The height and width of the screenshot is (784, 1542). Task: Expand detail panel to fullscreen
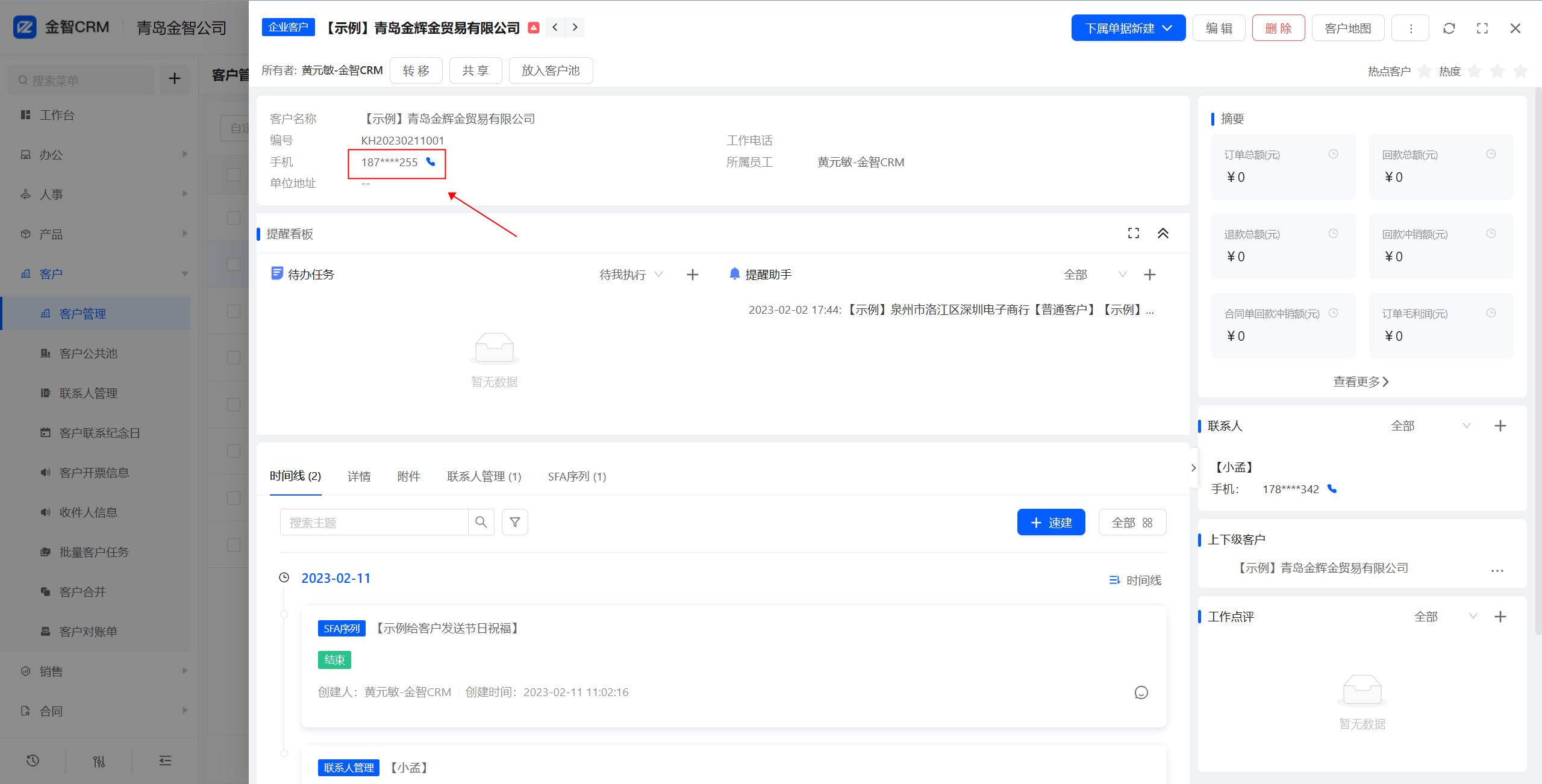(1482, 28)
